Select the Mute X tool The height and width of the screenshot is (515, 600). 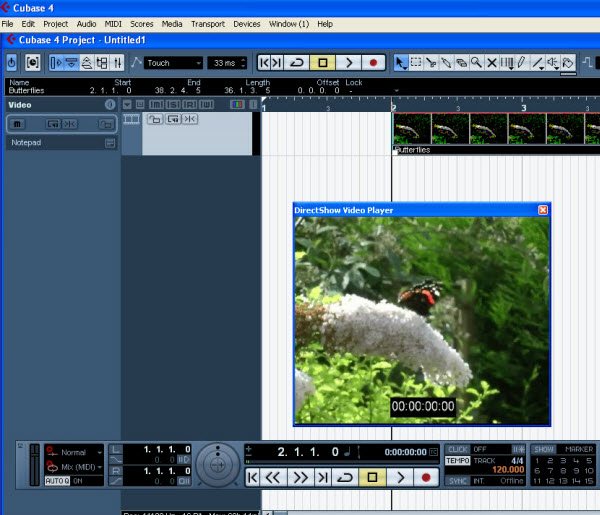(x=492, y=62)
